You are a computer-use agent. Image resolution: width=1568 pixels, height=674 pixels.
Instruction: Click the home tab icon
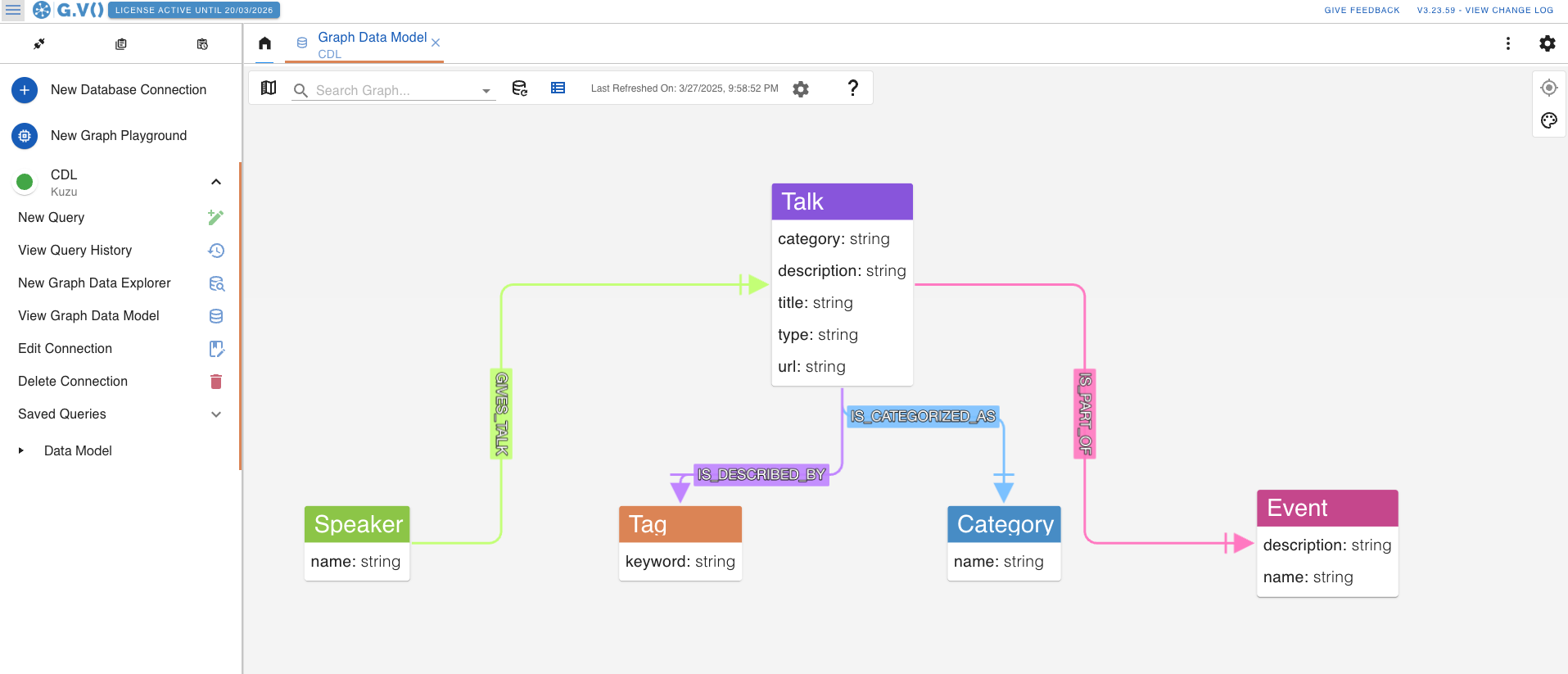click(264, 43)
